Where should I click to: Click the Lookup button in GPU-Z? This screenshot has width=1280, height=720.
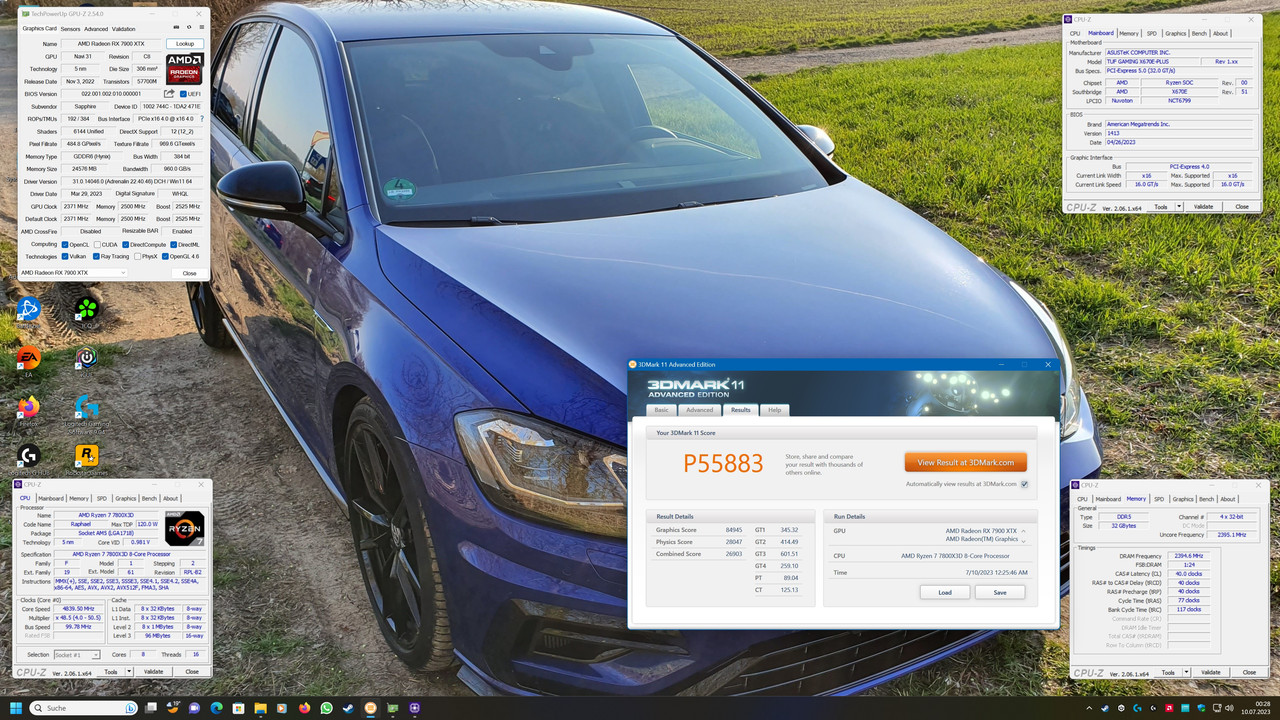click(185, 44)
